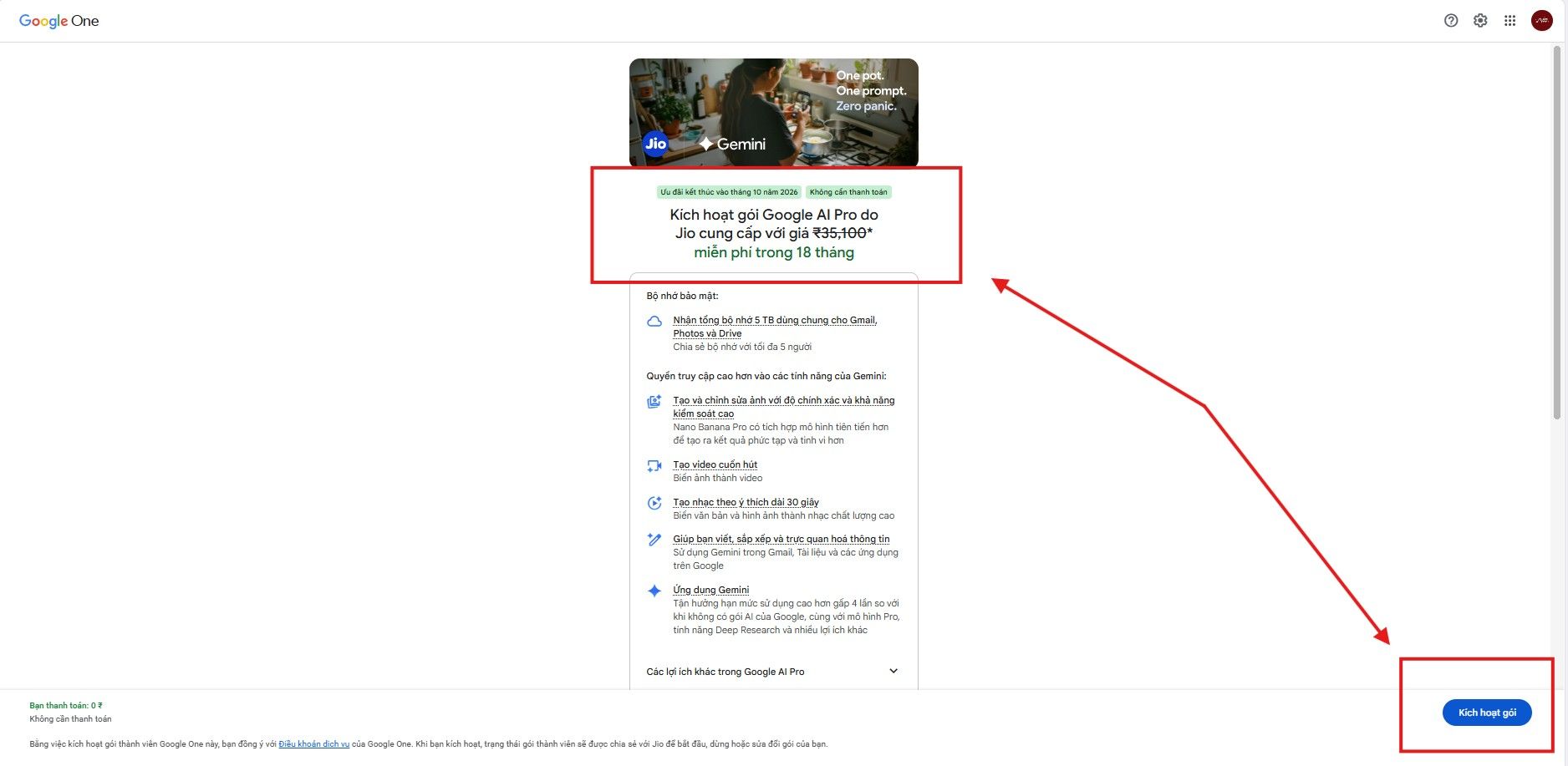Click the 'Kích hoạt gói' button
The height and width of the screenshot is (766, 1568).
[1487, 713]
